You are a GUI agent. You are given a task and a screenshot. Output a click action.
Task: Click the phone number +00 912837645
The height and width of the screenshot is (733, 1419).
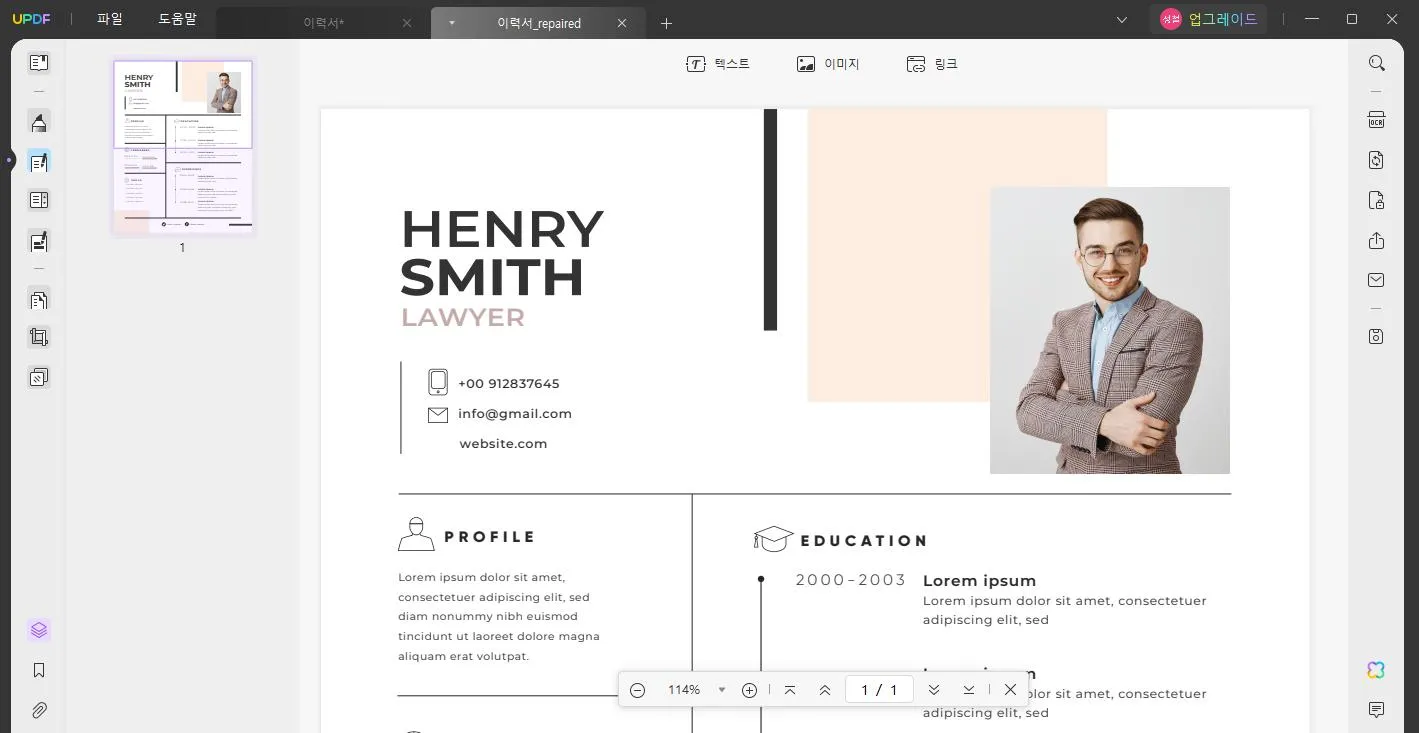click(x=509, y=384)
